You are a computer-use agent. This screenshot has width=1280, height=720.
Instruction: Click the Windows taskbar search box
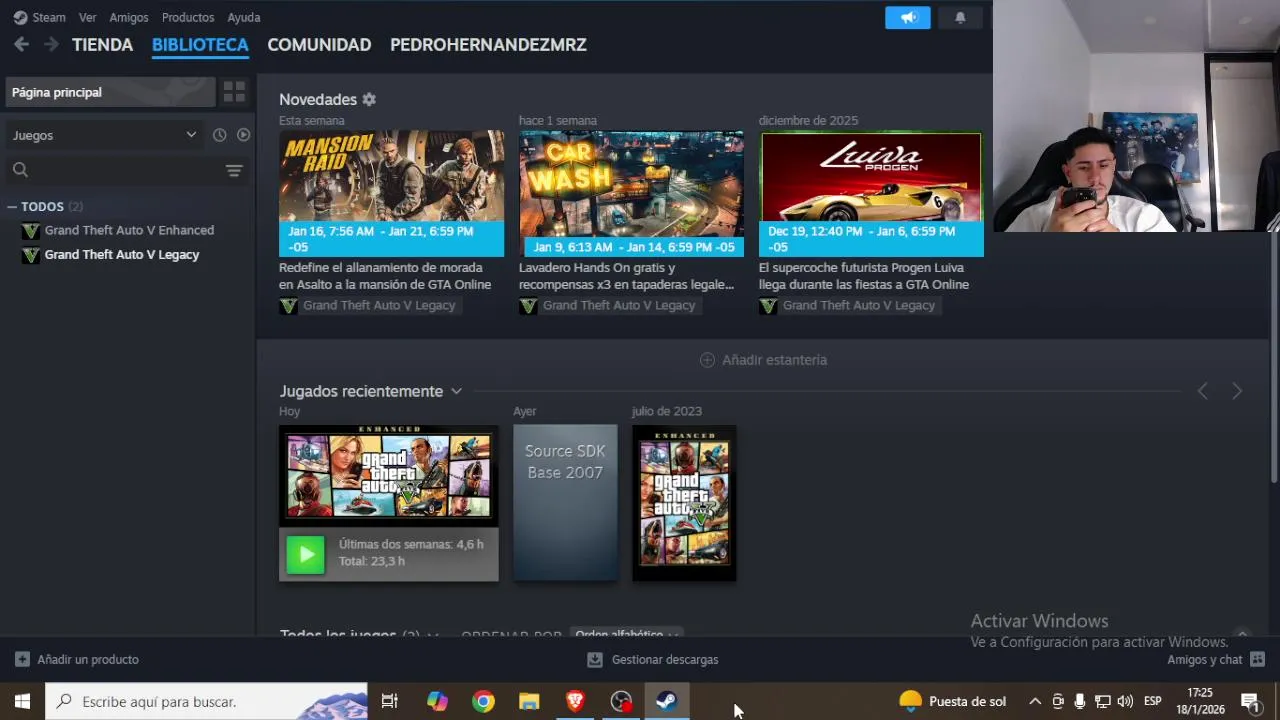click(207, 701)
